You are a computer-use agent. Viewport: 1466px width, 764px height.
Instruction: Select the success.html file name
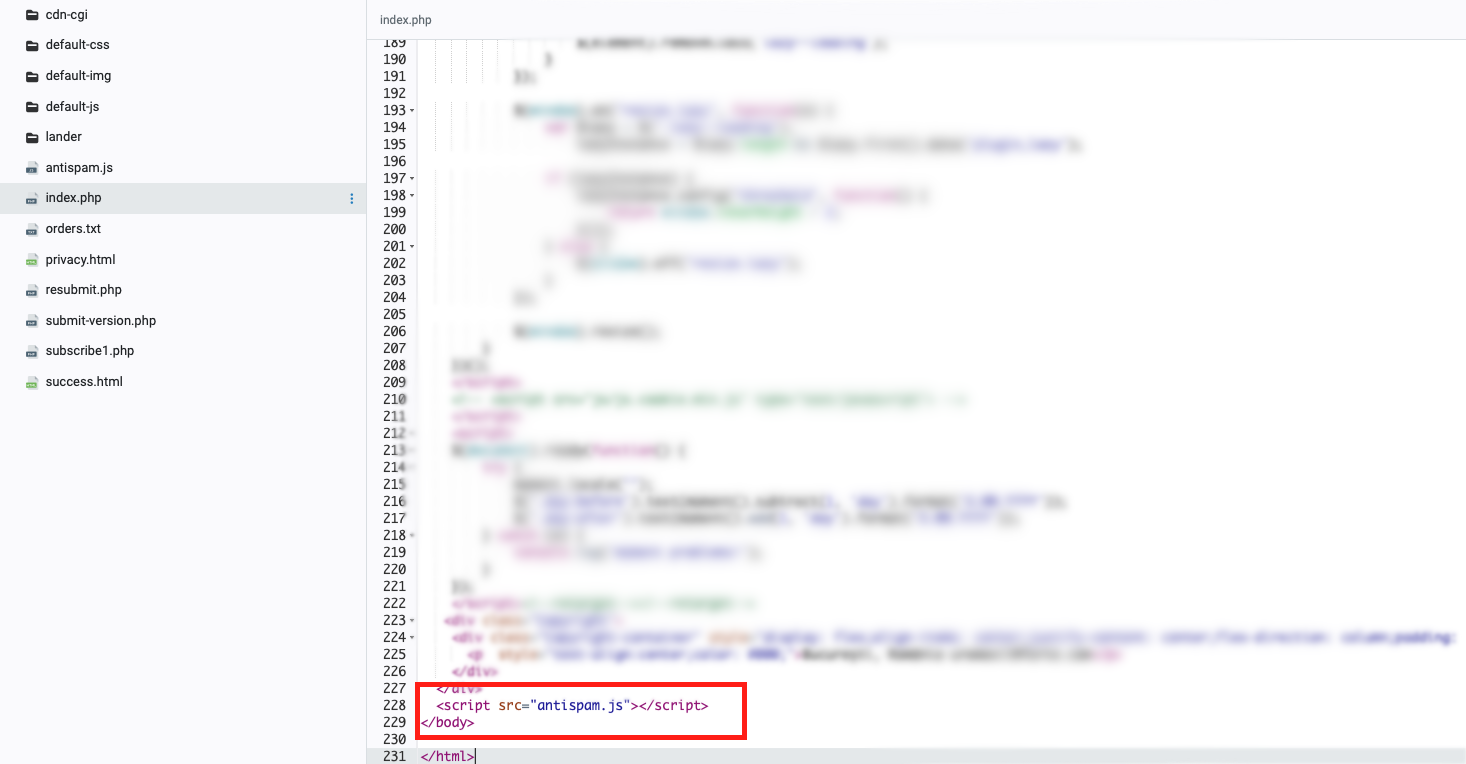point(84,382)
